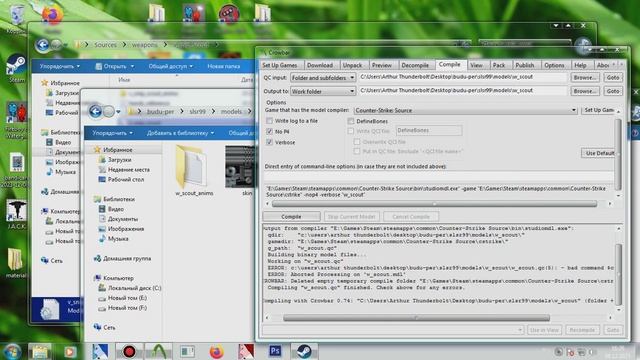
Task: Open the red record-button taskbar icon
Action: pyautogui.click(x=129, y=351)
